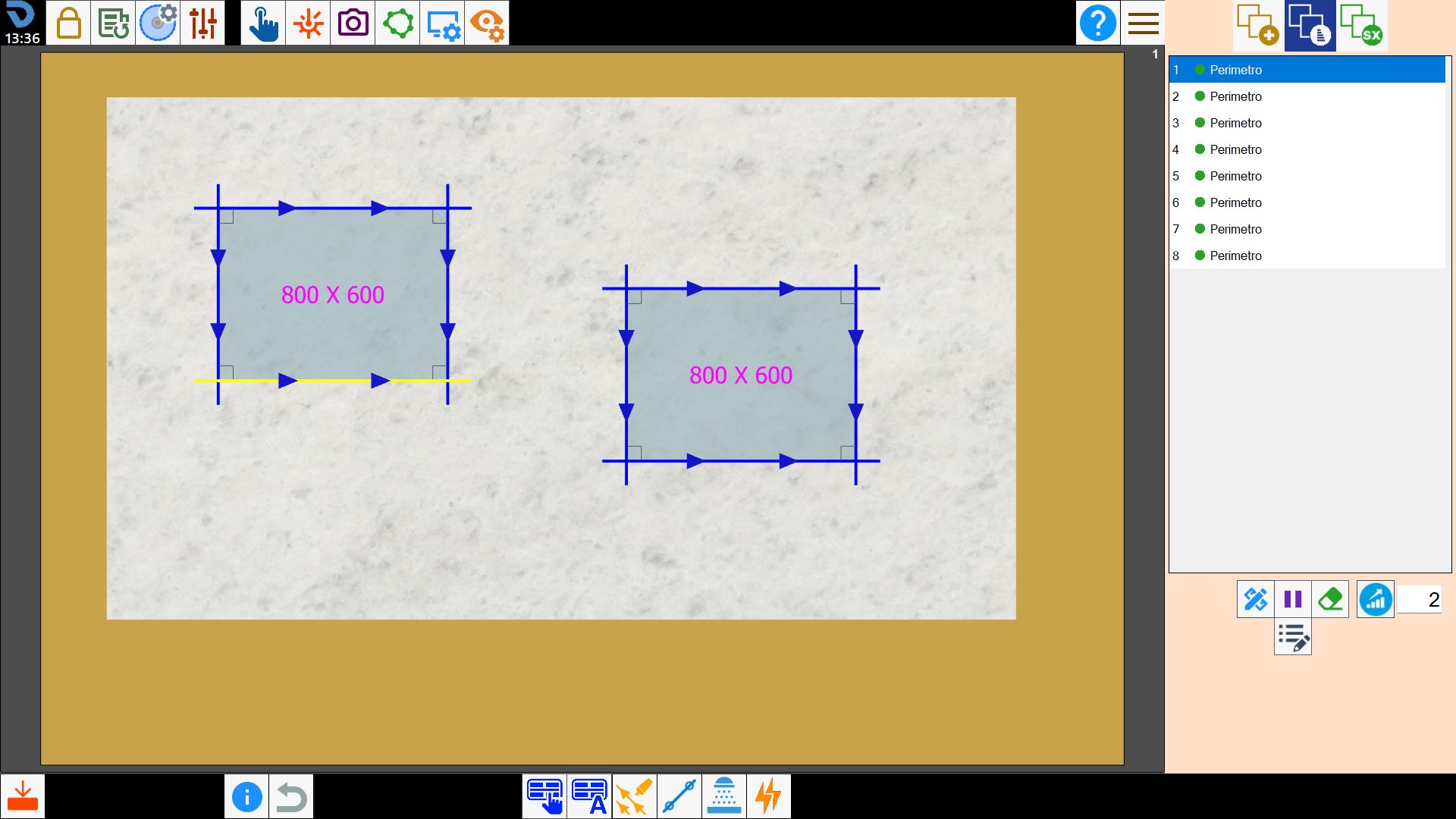Viewport: 1456px width, 819px height.
Task: Open the eye visibility settings icon
Action: click(487, 23)
